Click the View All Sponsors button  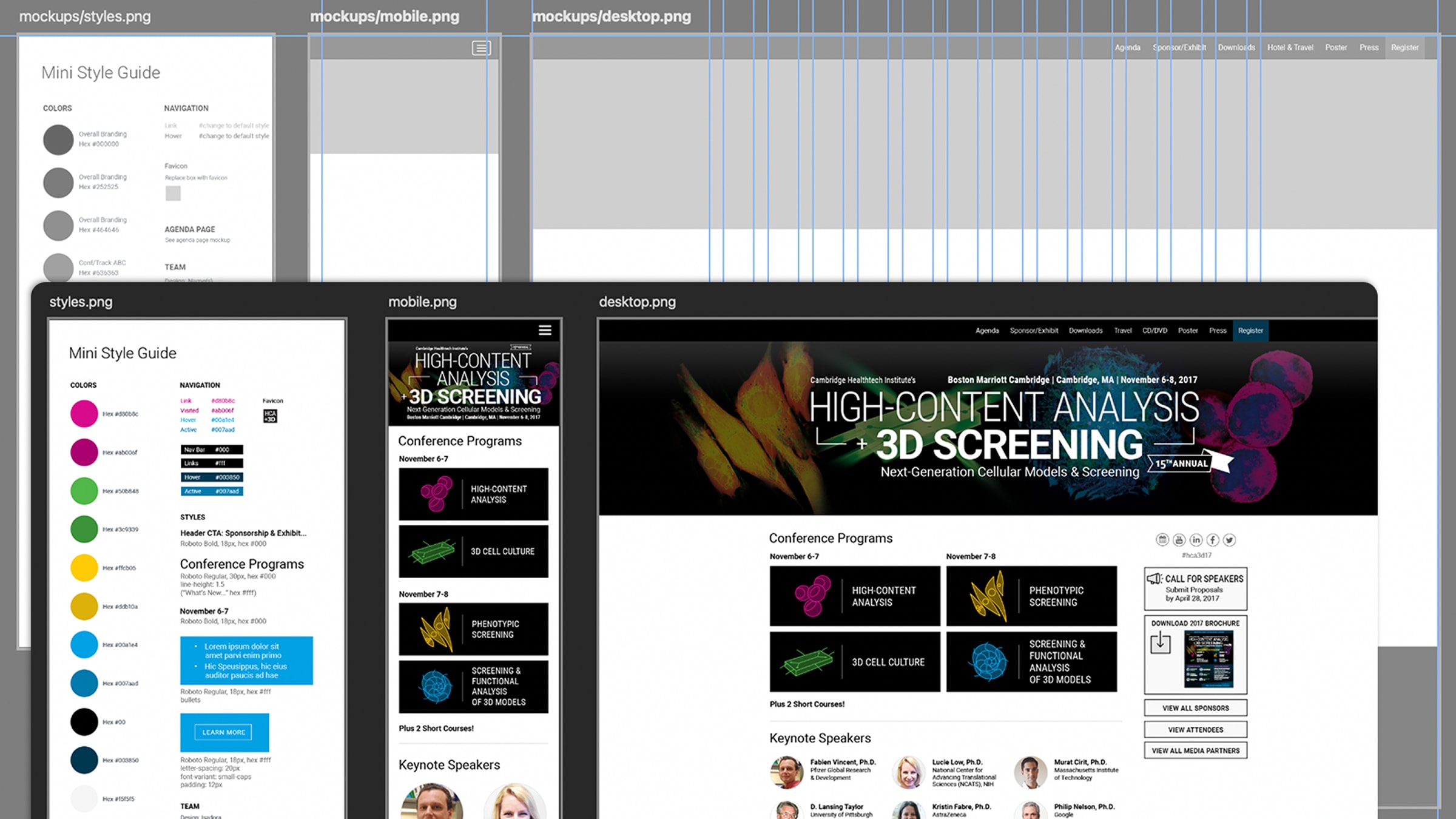tap(1195, 708)
